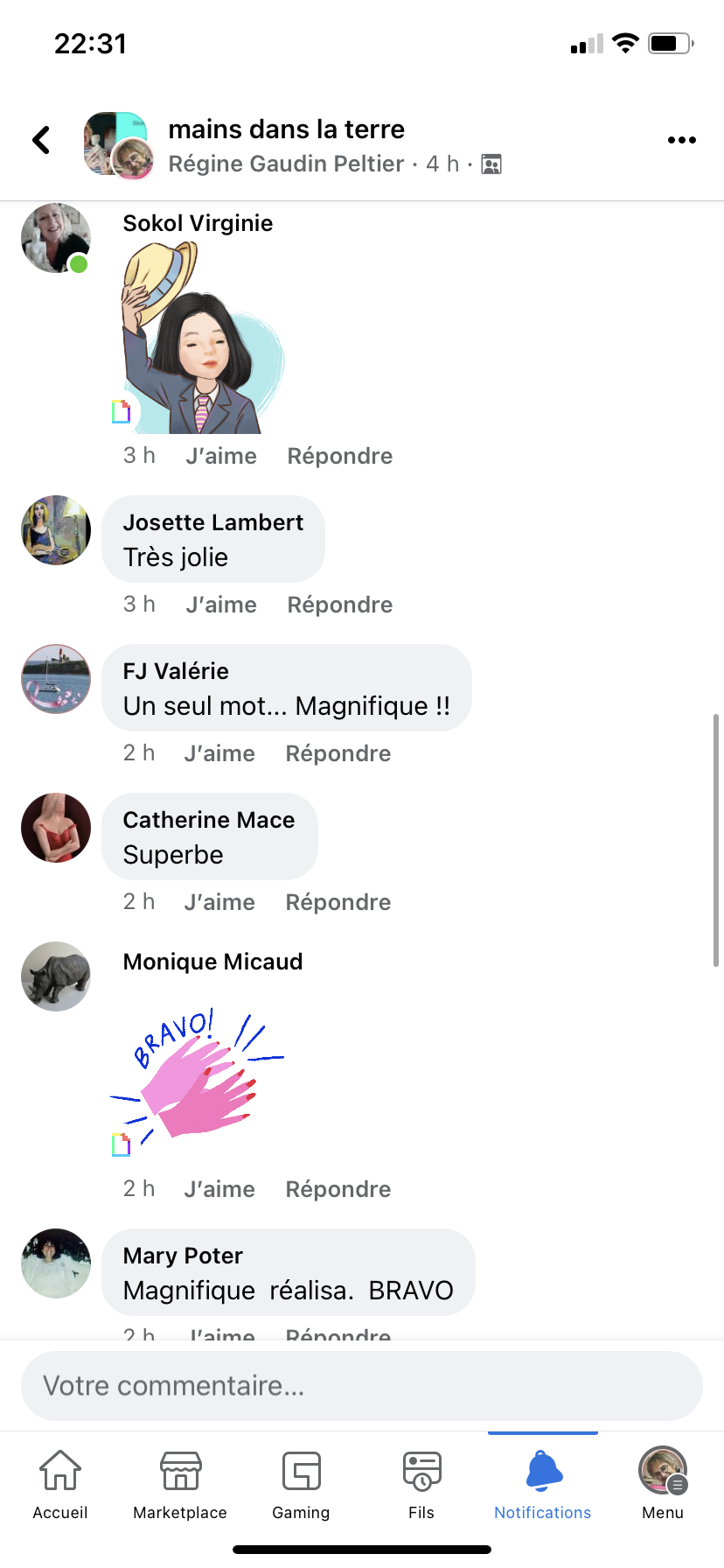Open the Marketplace tab
Image resolution: width=724 pixels, height=1568 pixels.
180,1485
